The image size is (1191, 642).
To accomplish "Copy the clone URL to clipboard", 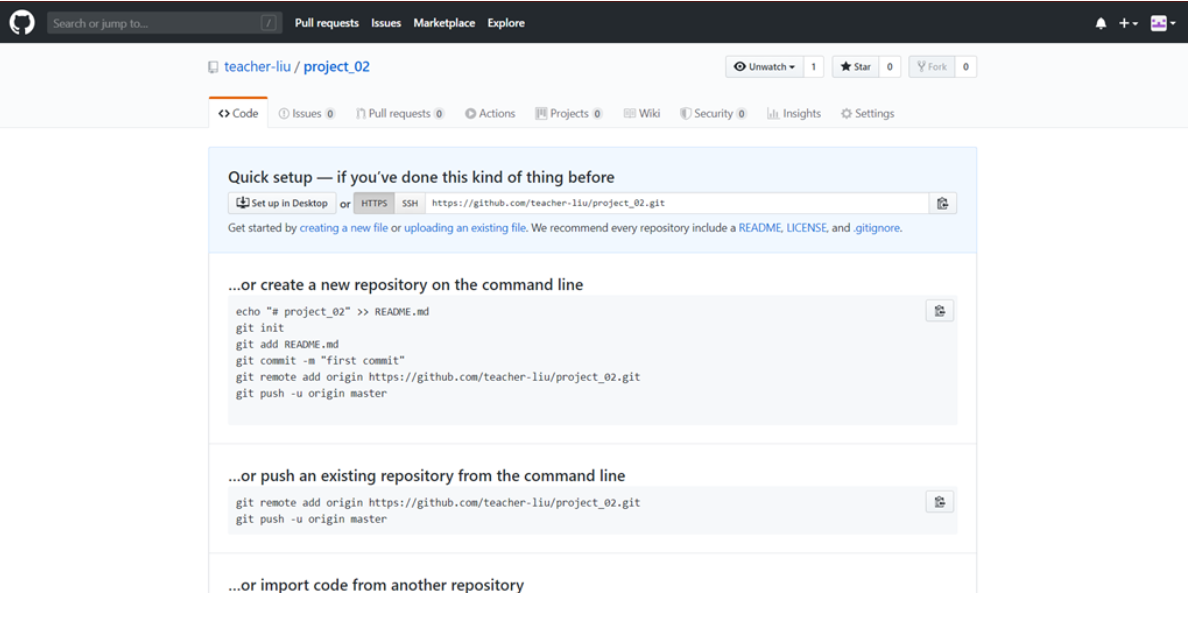I will pos(943,203).
